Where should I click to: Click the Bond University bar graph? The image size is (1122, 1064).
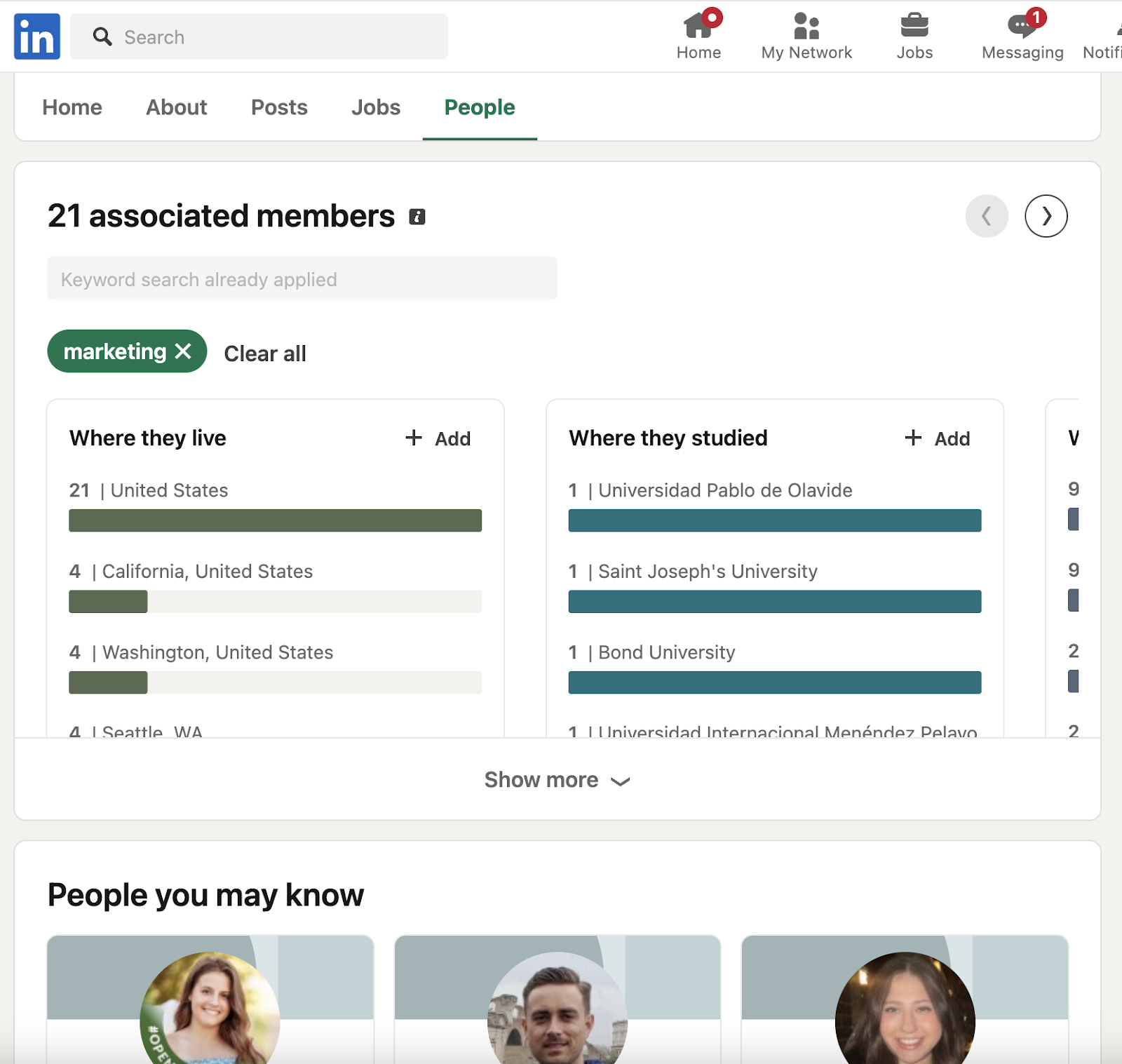click(774, 682)
